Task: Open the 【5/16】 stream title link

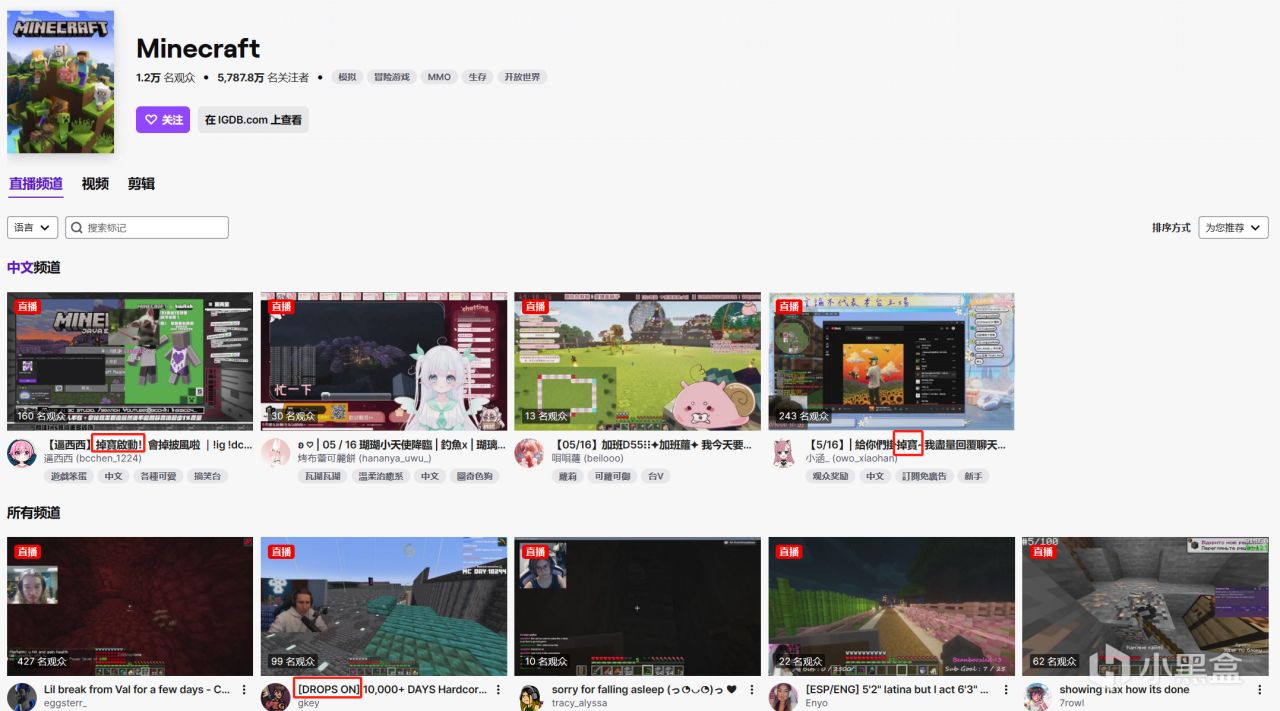Action: (906, 444)
